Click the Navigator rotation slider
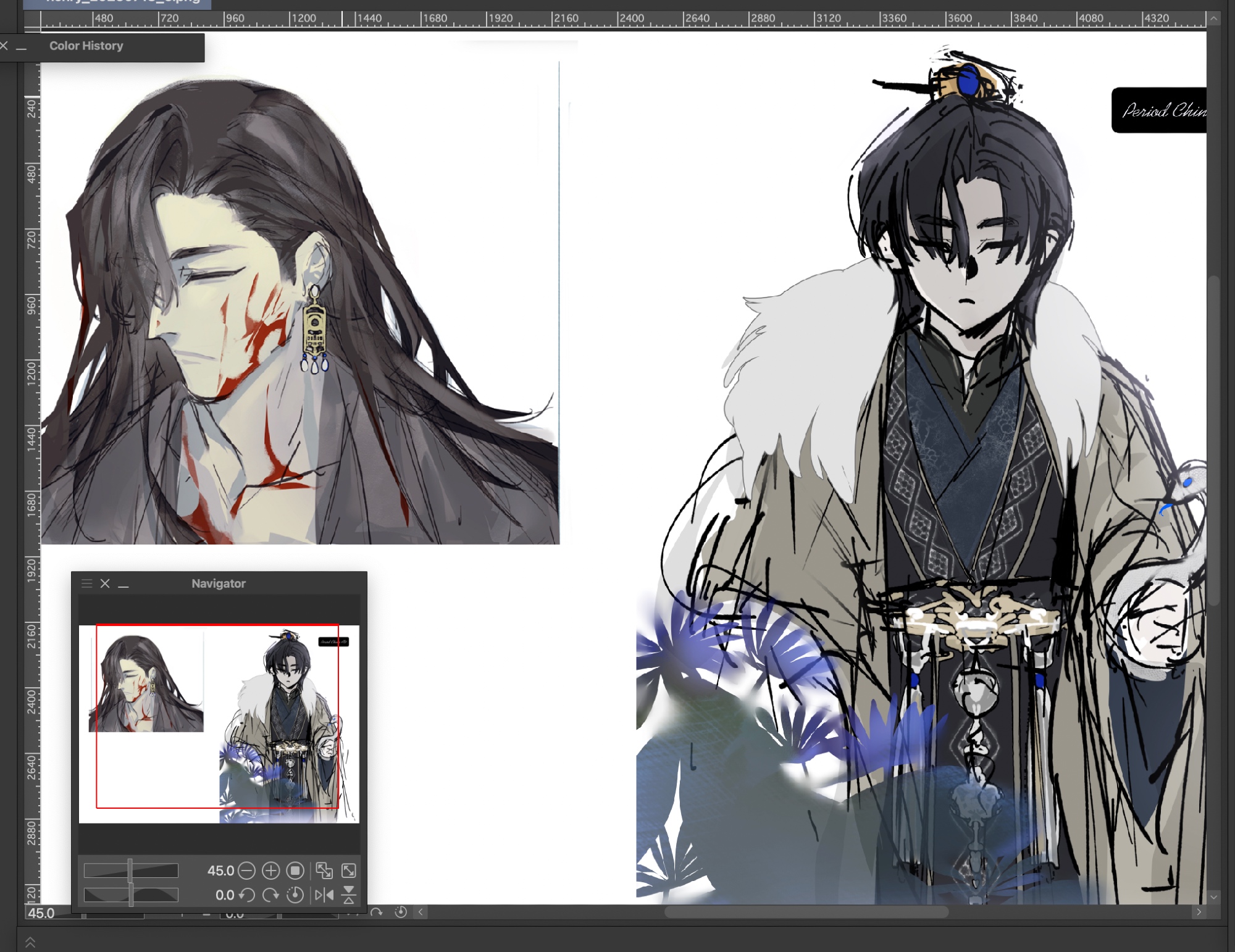 click(x=131, y=895)
